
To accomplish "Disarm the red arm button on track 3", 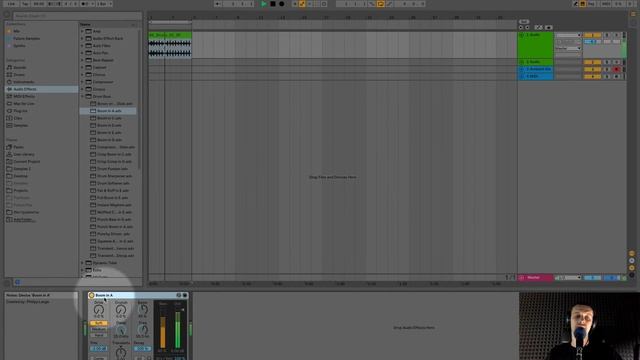I will coord(616,69).
